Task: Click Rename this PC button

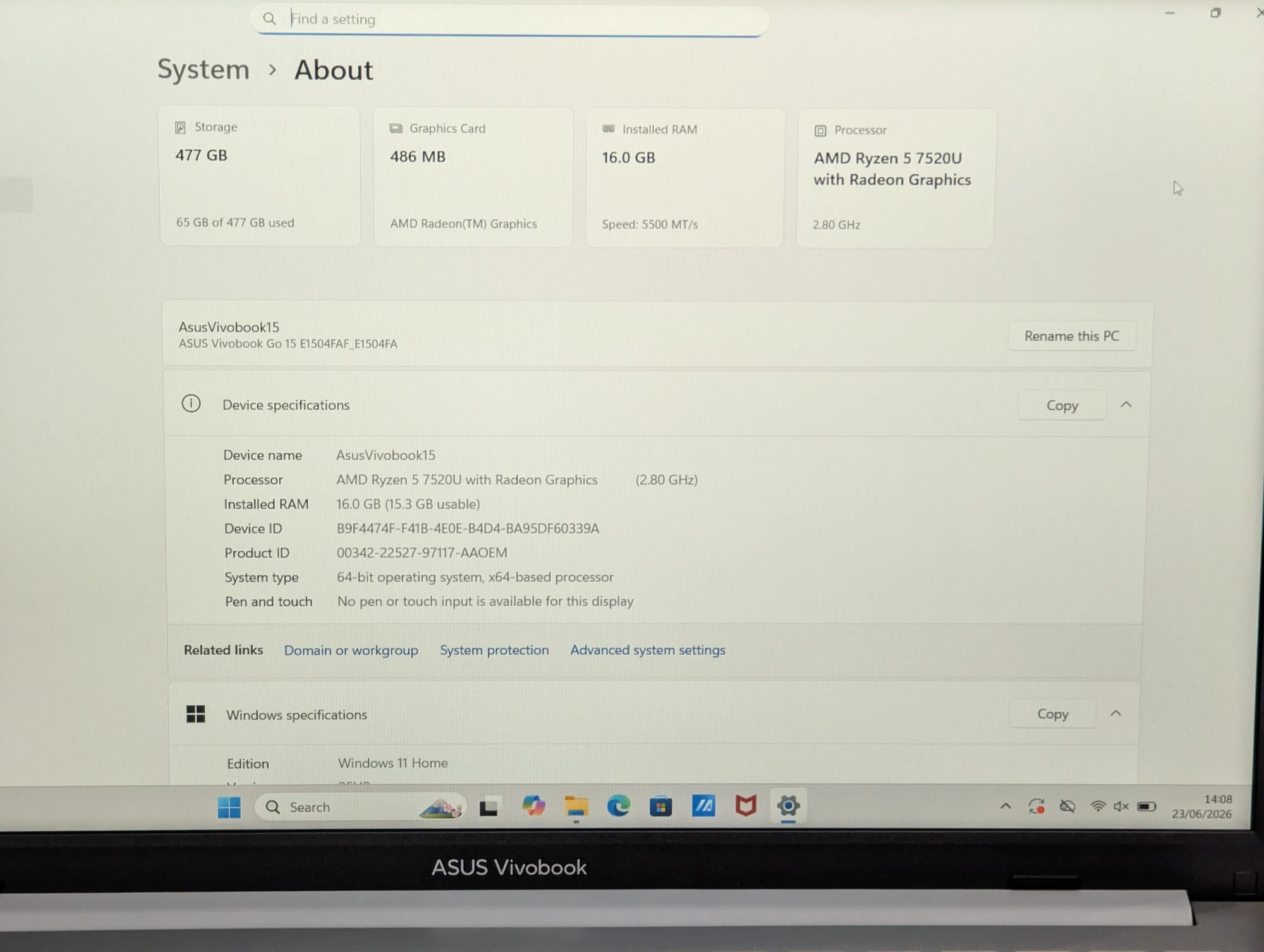Action: tap(1071, 336)
